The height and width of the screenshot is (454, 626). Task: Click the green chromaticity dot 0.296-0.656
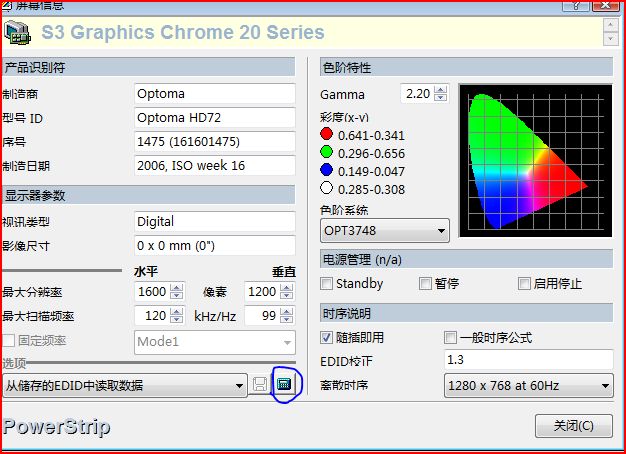326,152
